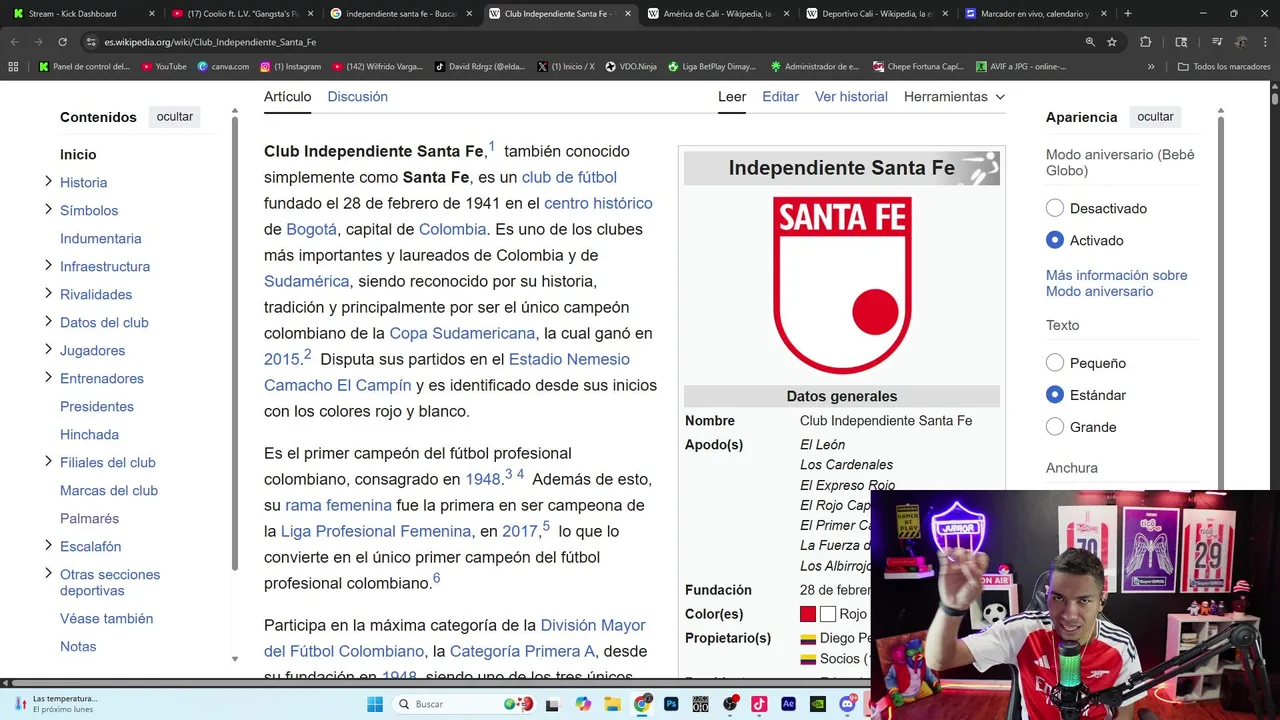The image size is (1280, 720).
Task: Switch to the Artículo tab
Action: tap(287, 97)
